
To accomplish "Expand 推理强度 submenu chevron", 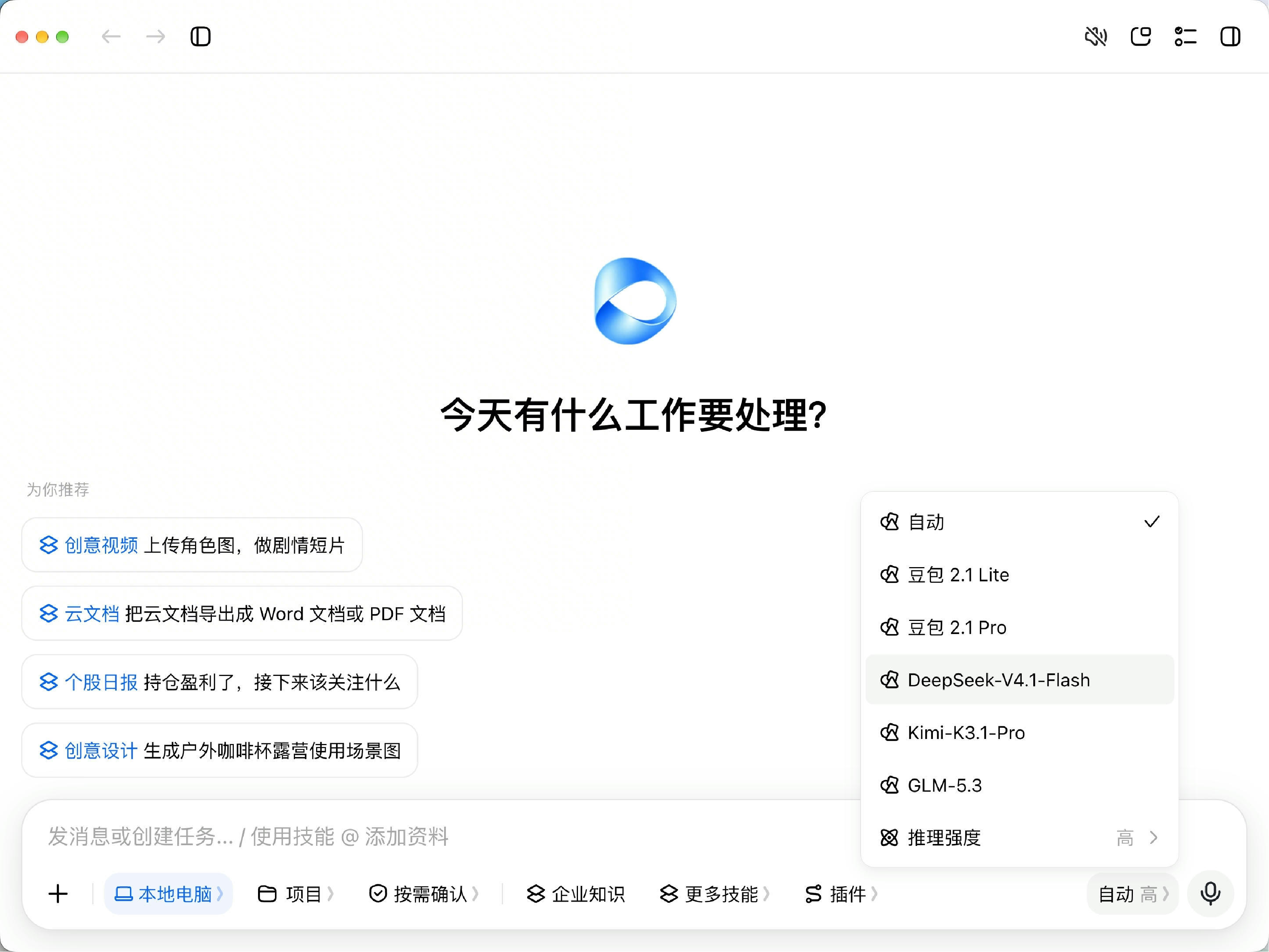I will tap(1154, 838).
